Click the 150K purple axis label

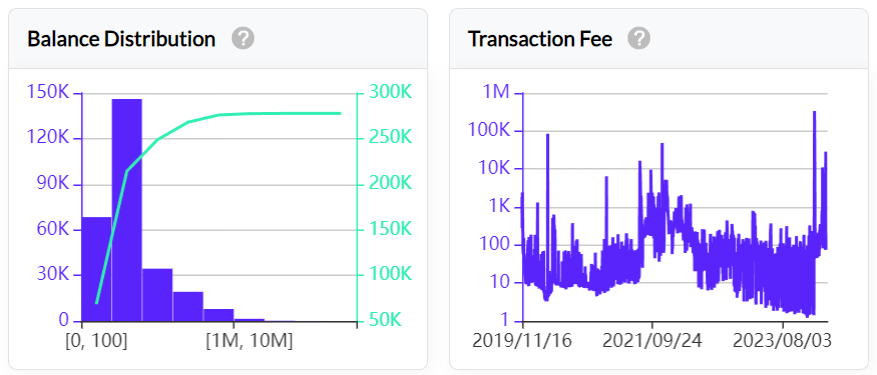(x=48, y=92)
